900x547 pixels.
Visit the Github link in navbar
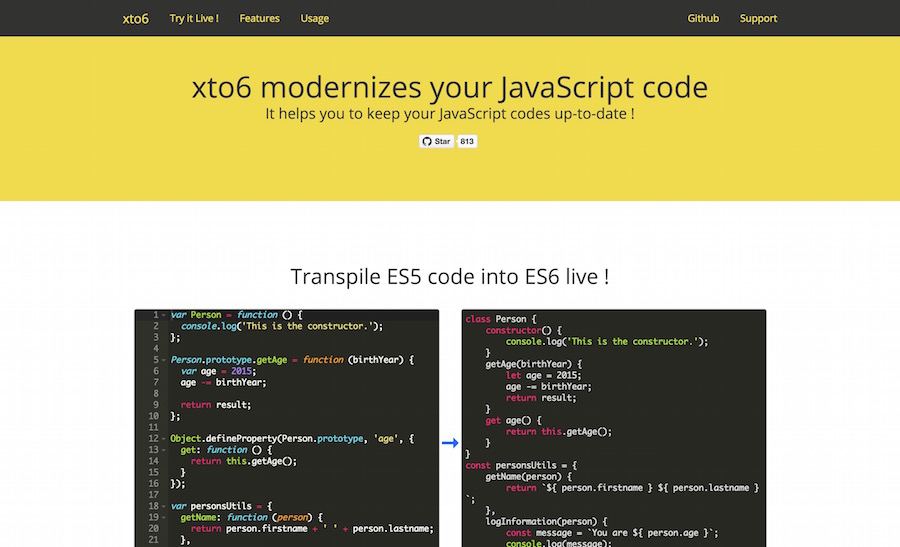[703, 18]
